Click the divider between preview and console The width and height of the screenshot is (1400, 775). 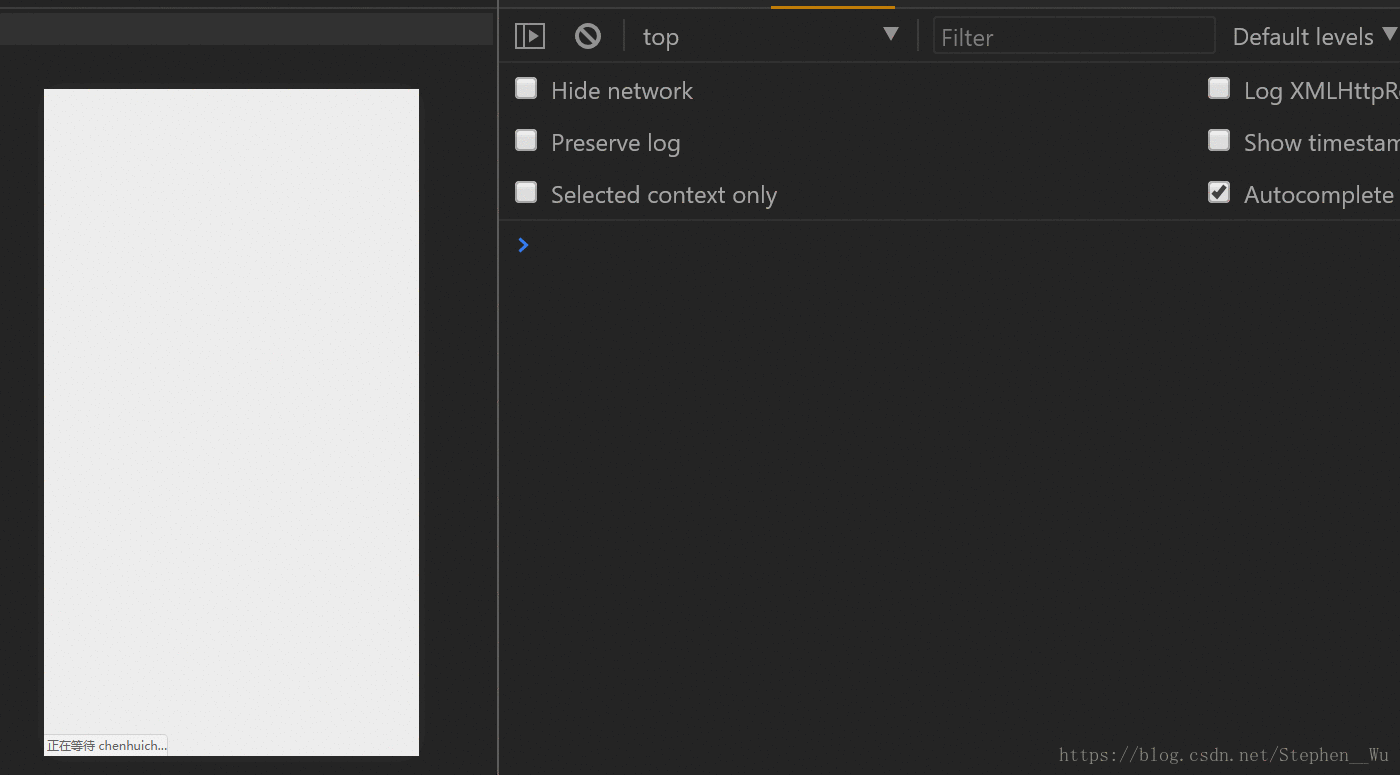point(497,390)
